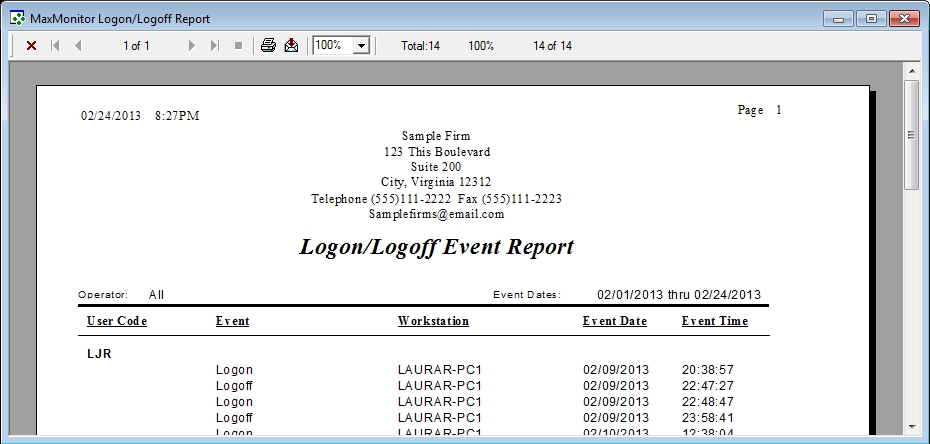Close the report preview with red X

[x=31, y=46]
